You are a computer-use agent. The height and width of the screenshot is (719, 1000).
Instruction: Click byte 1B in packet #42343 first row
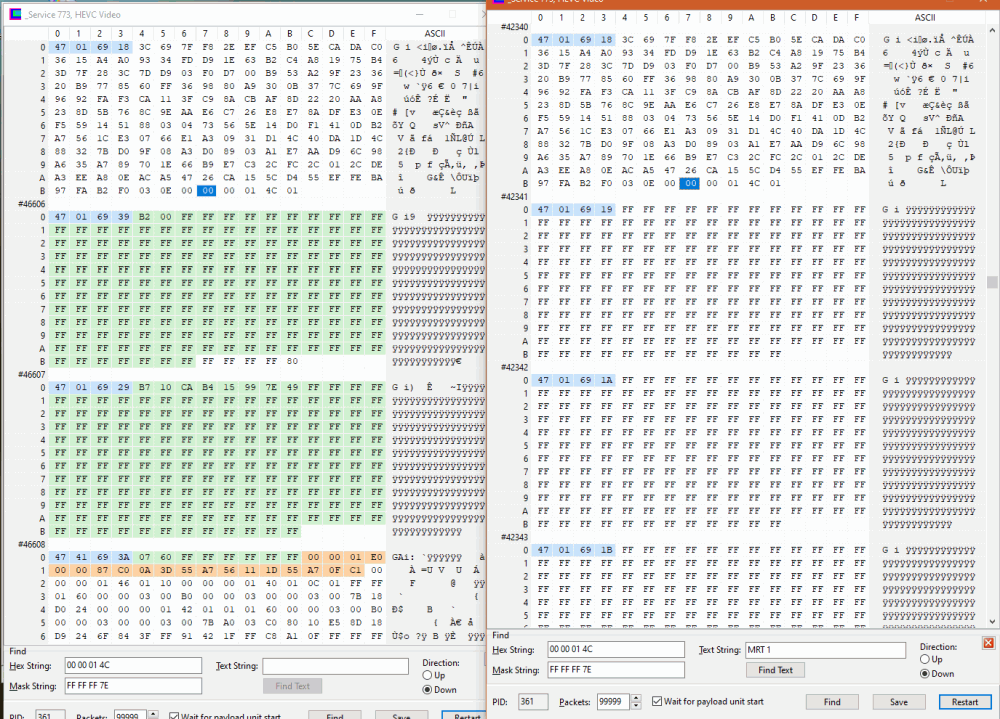click(606, 549)
